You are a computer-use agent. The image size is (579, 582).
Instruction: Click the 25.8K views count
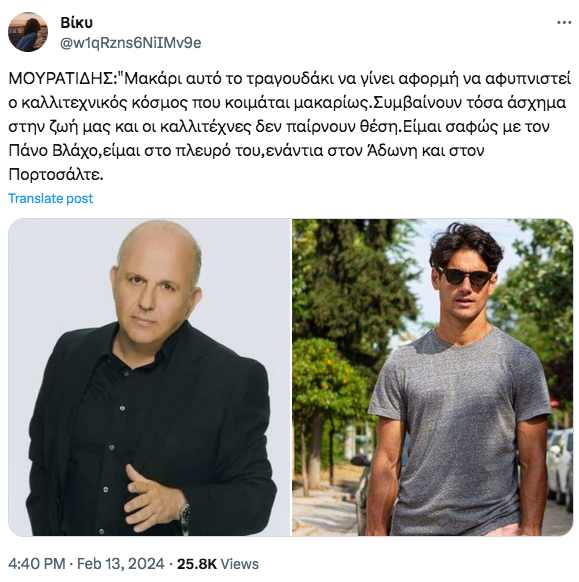pos(196,564)
